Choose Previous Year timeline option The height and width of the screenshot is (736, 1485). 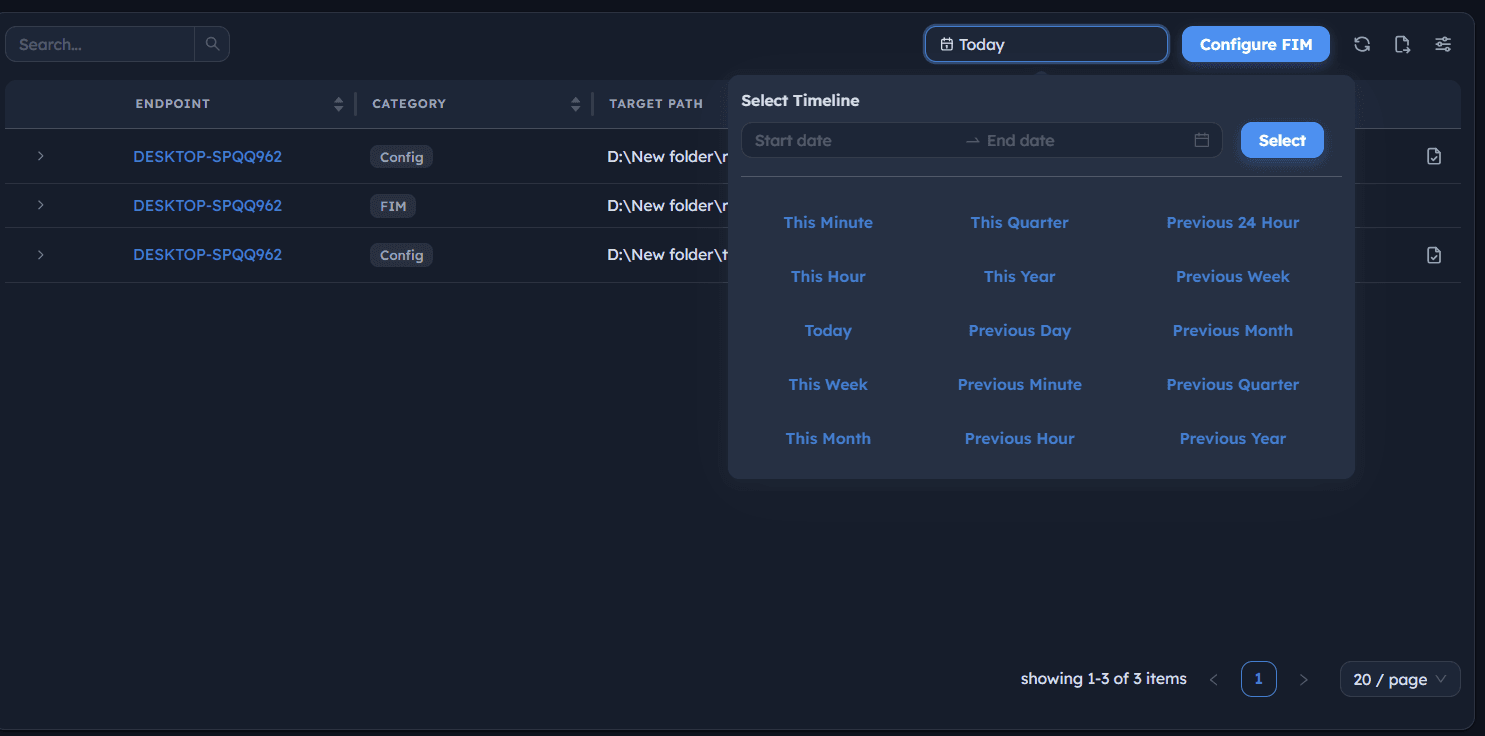1232,438
